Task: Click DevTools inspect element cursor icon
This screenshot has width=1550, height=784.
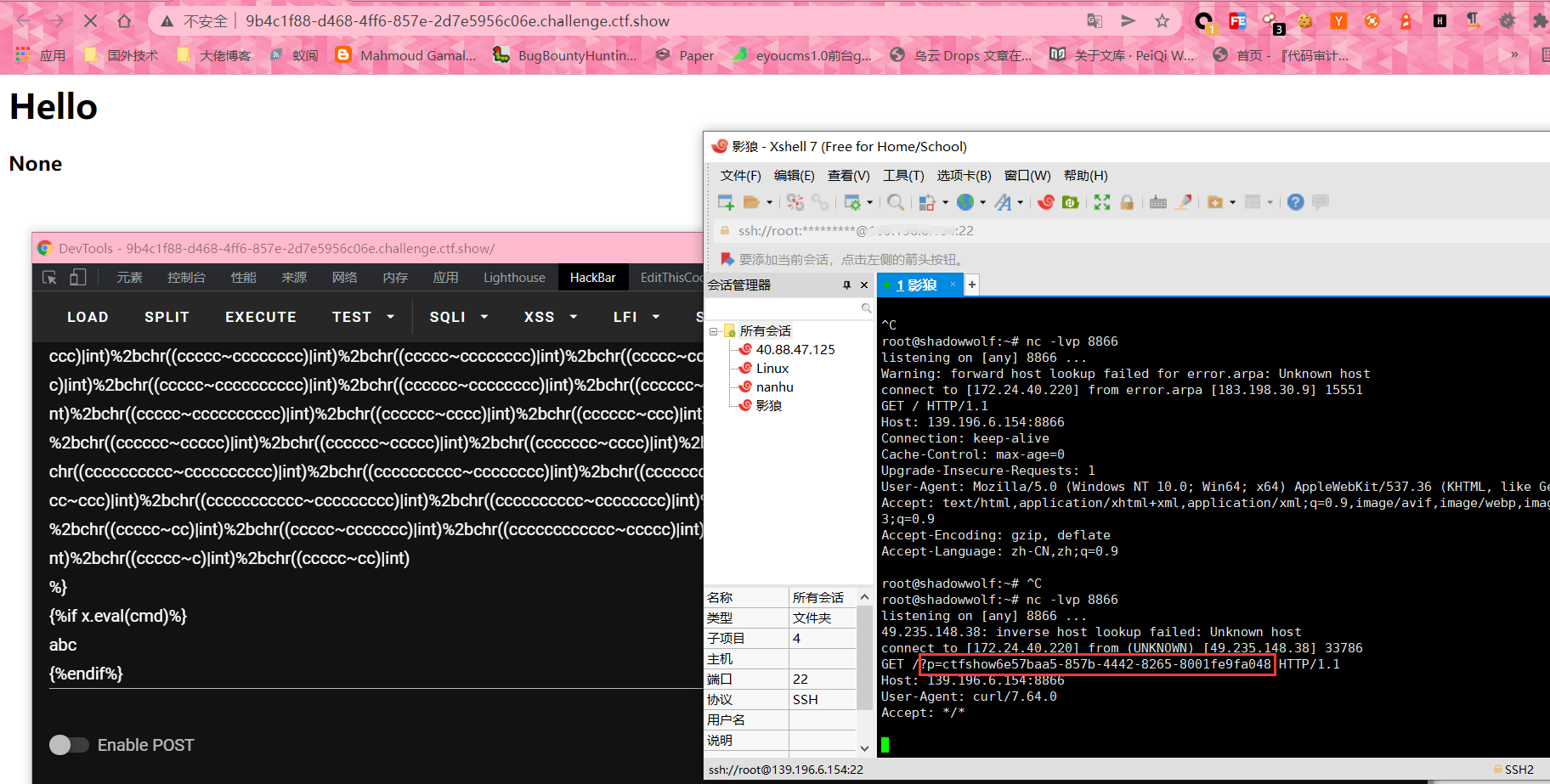Action: [50, 278]
